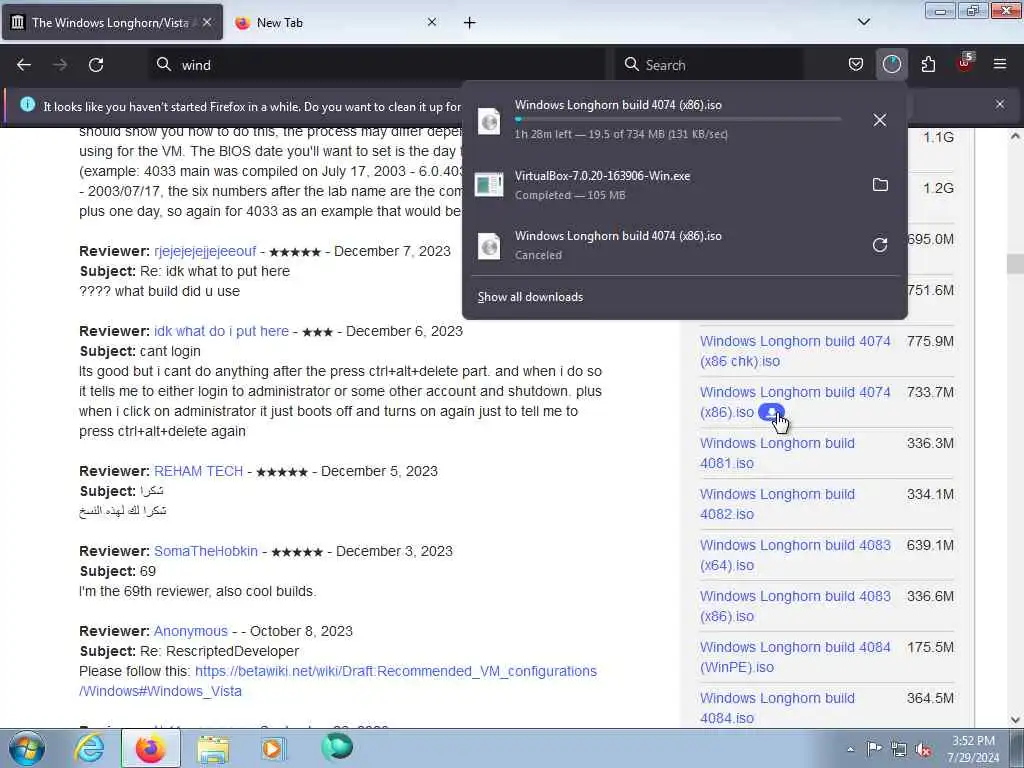1024x768 pixels.
Task: Open the Pocket save icon
Action: [x=856, y=64]
